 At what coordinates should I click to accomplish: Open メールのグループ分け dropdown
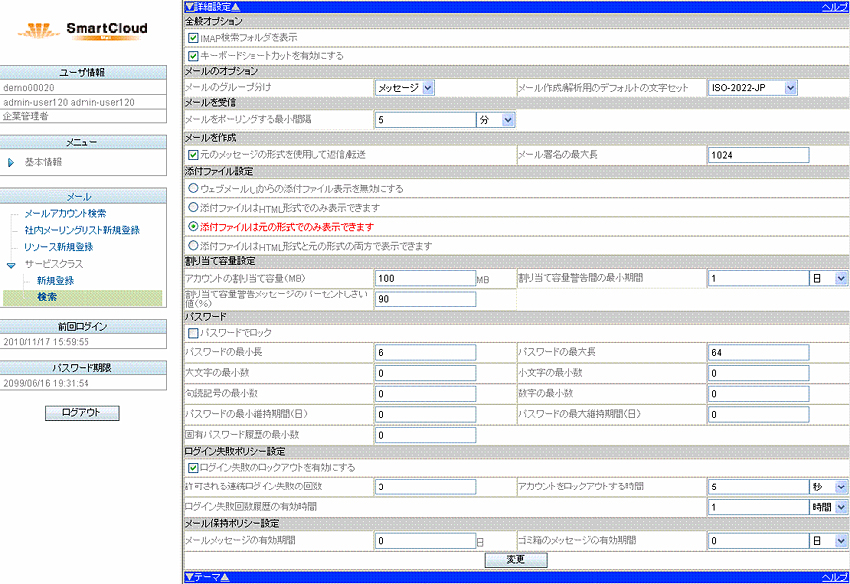point(404,88)
